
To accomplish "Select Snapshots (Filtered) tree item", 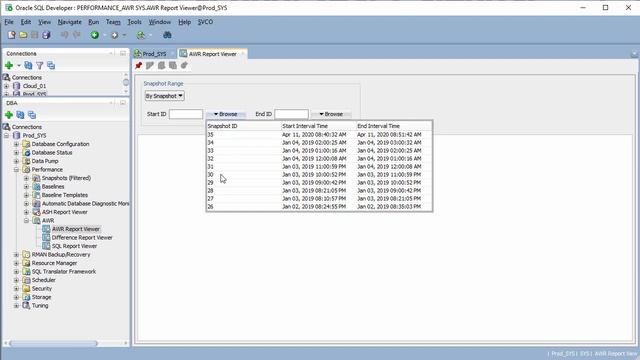I will point(66,178).
